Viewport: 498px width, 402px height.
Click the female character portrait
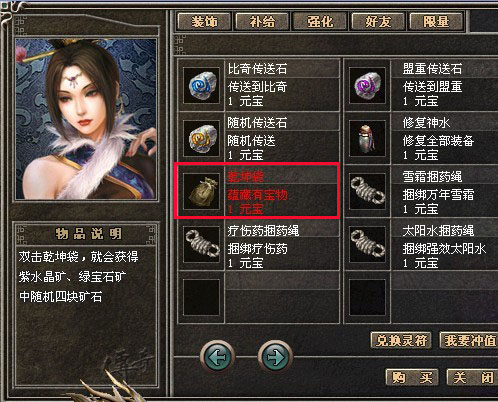86,119
